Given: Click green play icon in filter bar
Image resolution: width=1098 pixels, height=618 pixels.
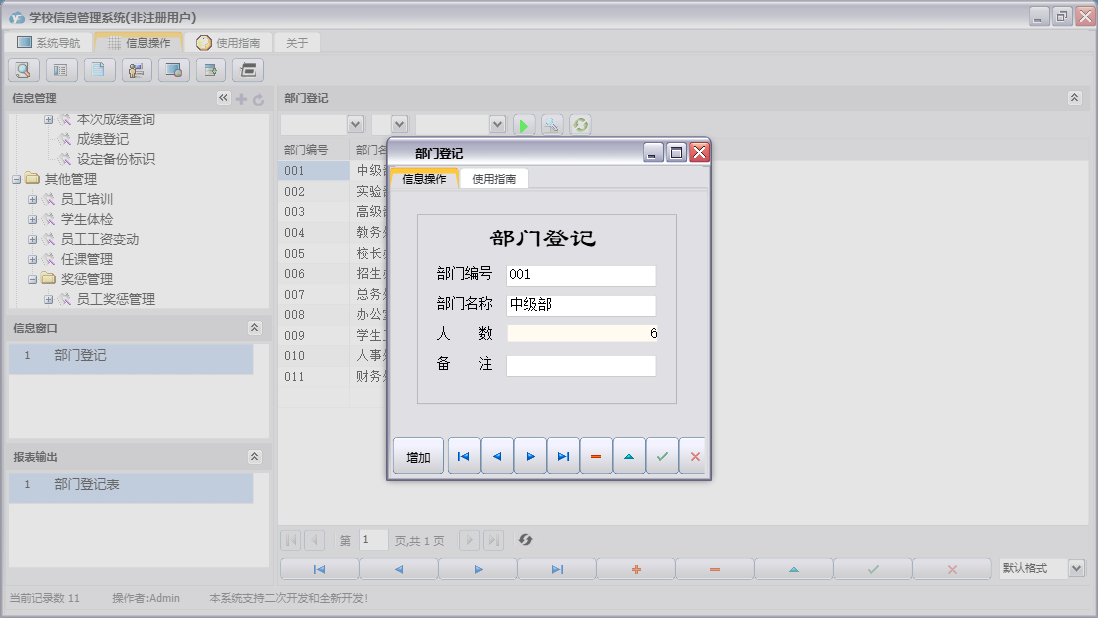Looking at the screenshot, I should click(524, 125).
